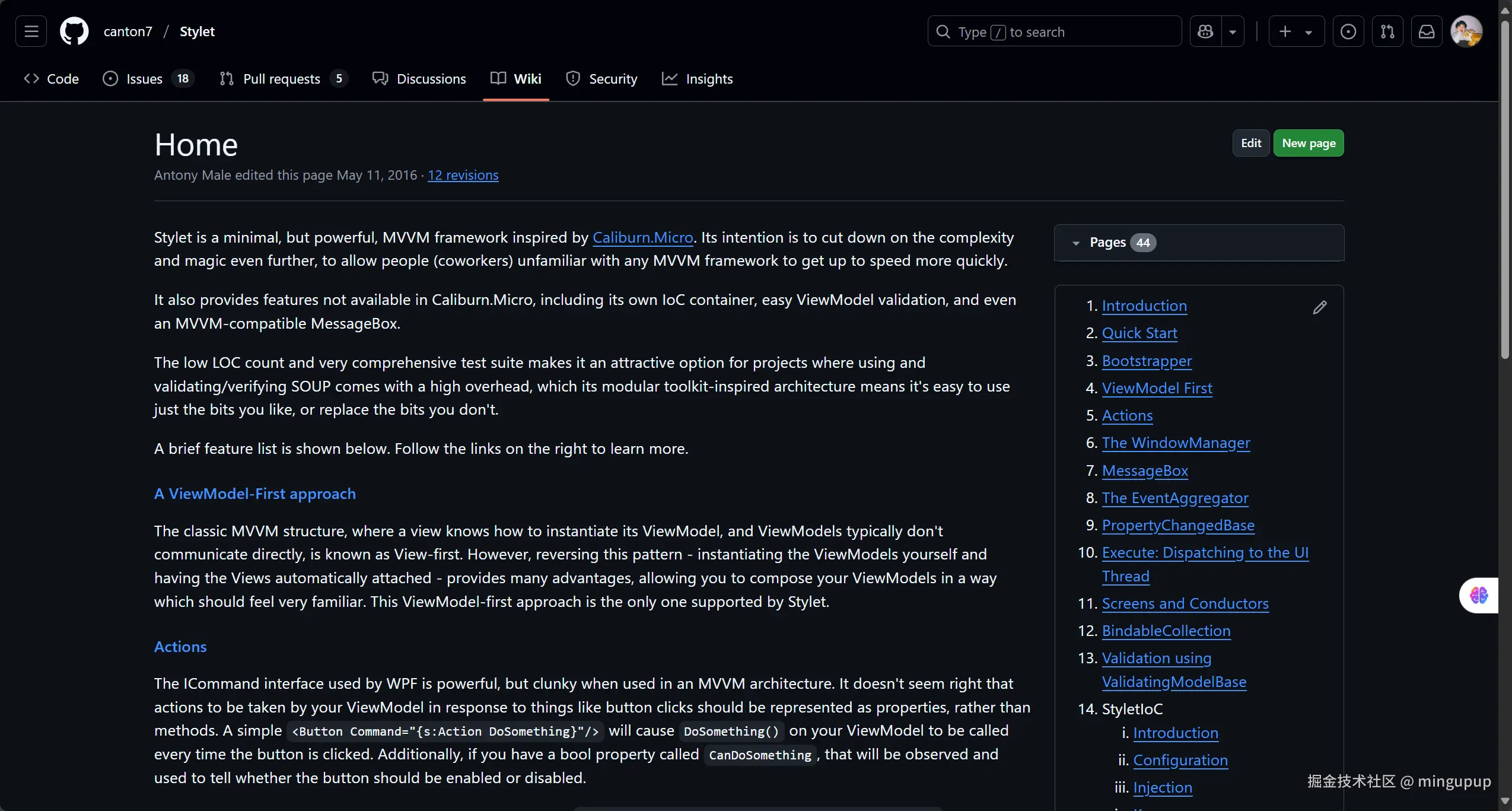
Task: Open StyletIoC Injection sub-page
Action: 1163,787
